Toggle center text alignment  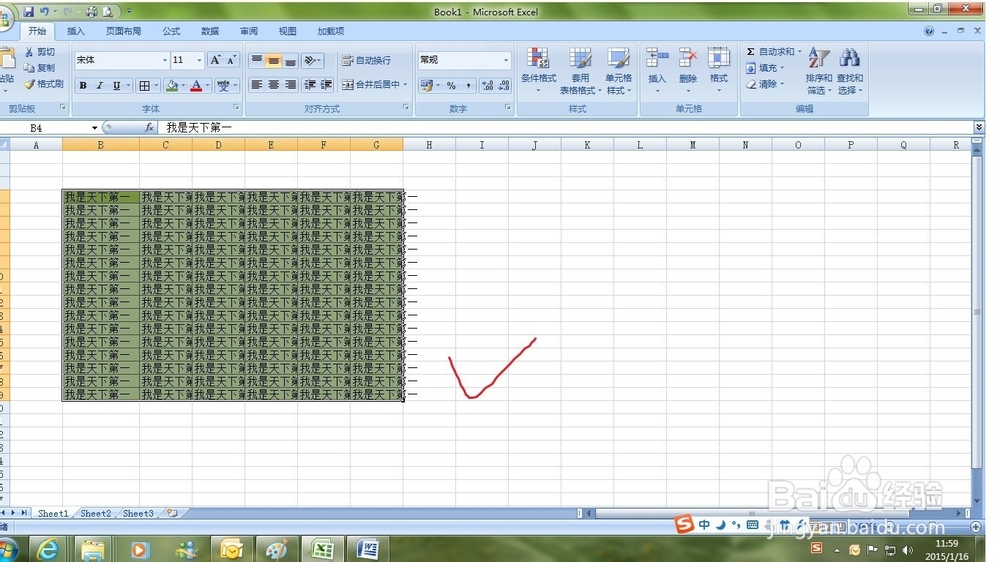coord(274,84)
